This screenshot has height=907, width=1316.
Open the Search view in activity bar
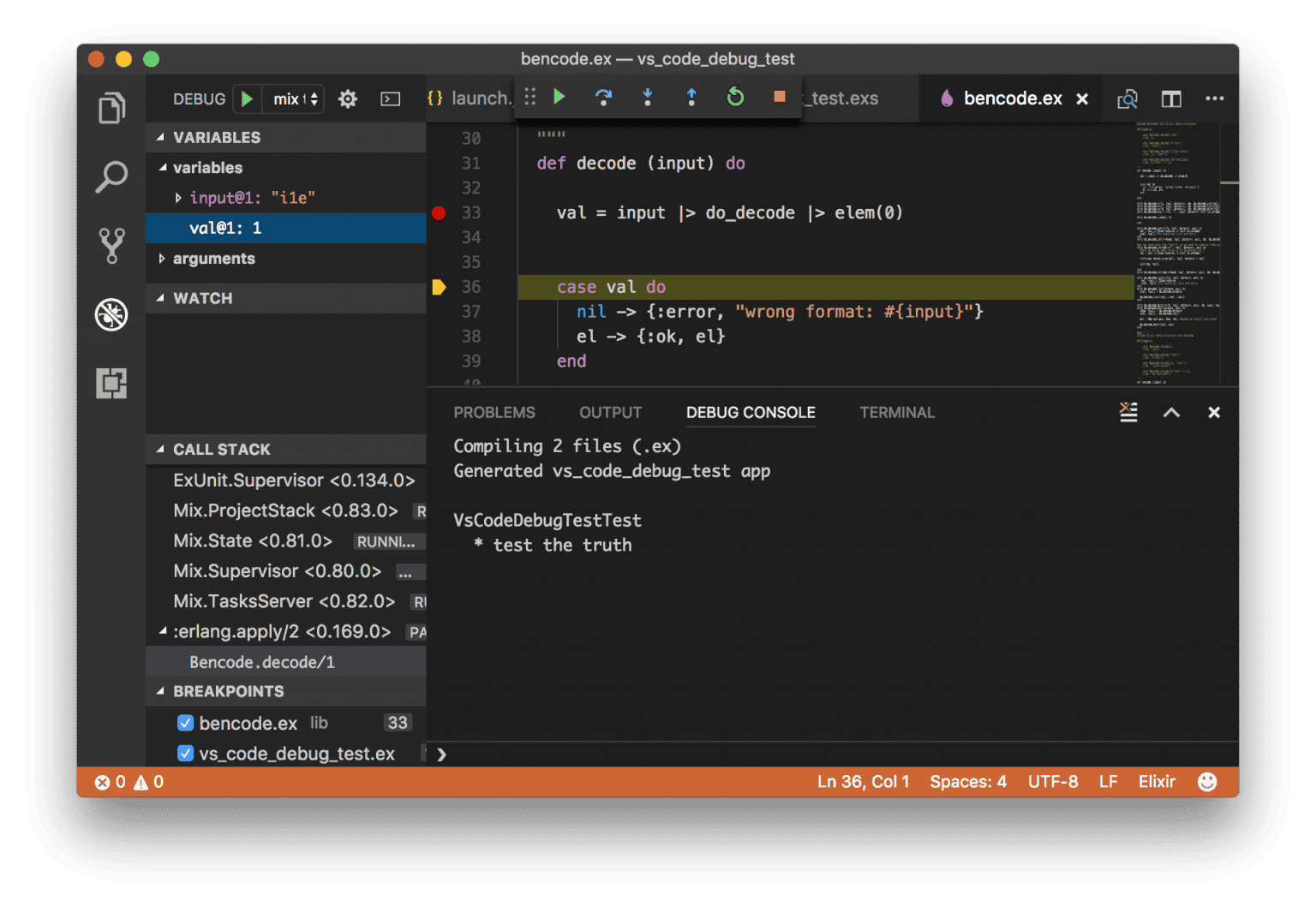point(111,177)
